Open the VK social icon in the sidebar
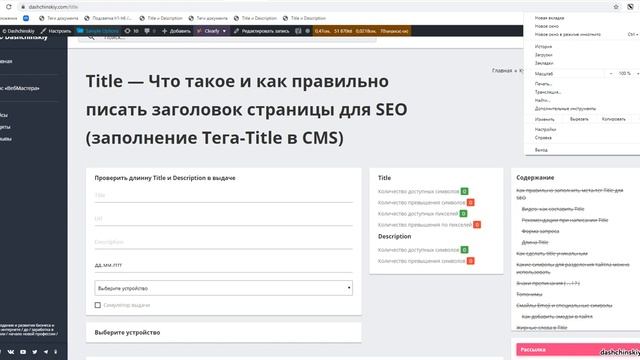The height and width of the screenshot is (360, 640). click(11, 352)
